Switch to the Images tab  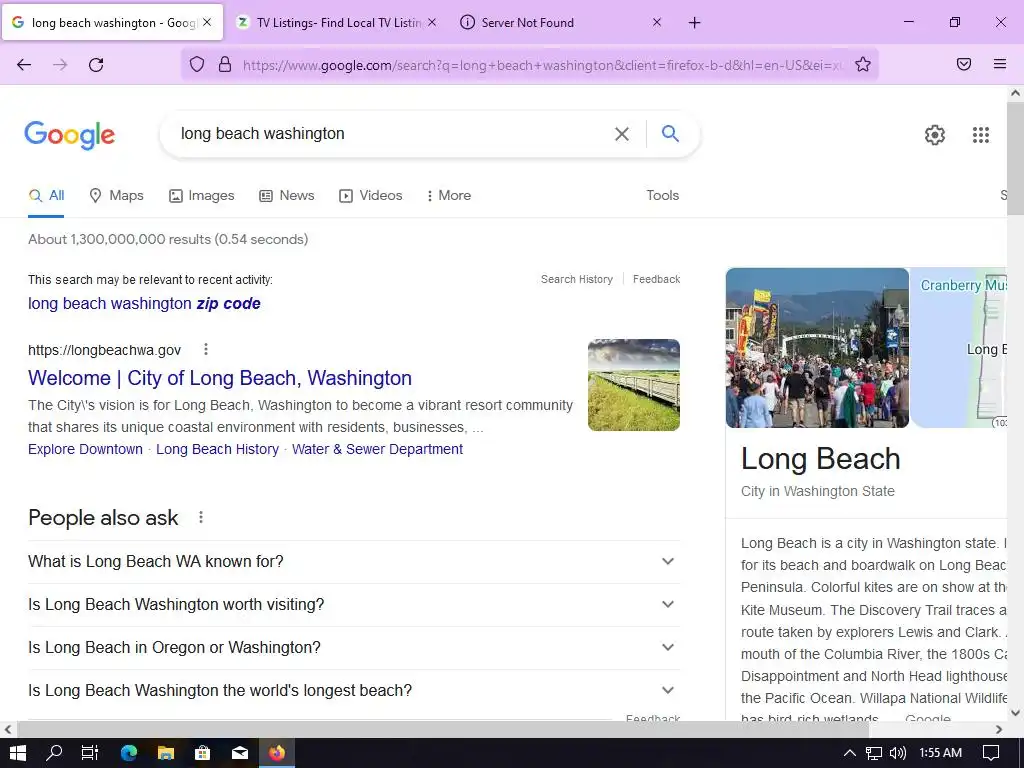tap(202, 195)
